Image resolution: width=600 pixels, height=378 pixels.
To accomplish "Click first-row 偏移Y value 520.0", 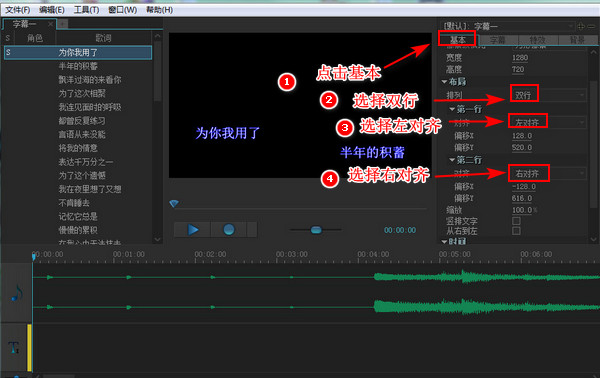I will pyautogui.click(x=522, y=148).
